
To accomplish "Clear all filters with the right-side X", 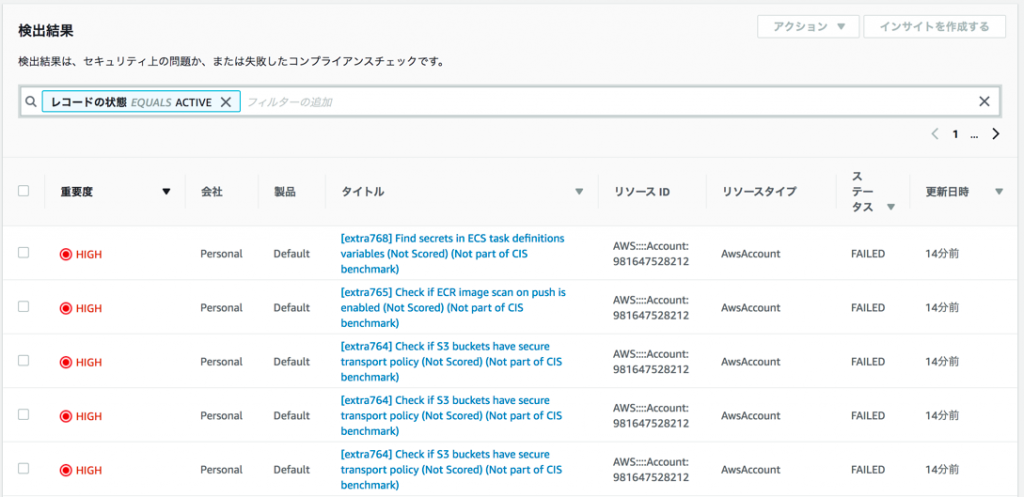I will (x=984, y=101).
